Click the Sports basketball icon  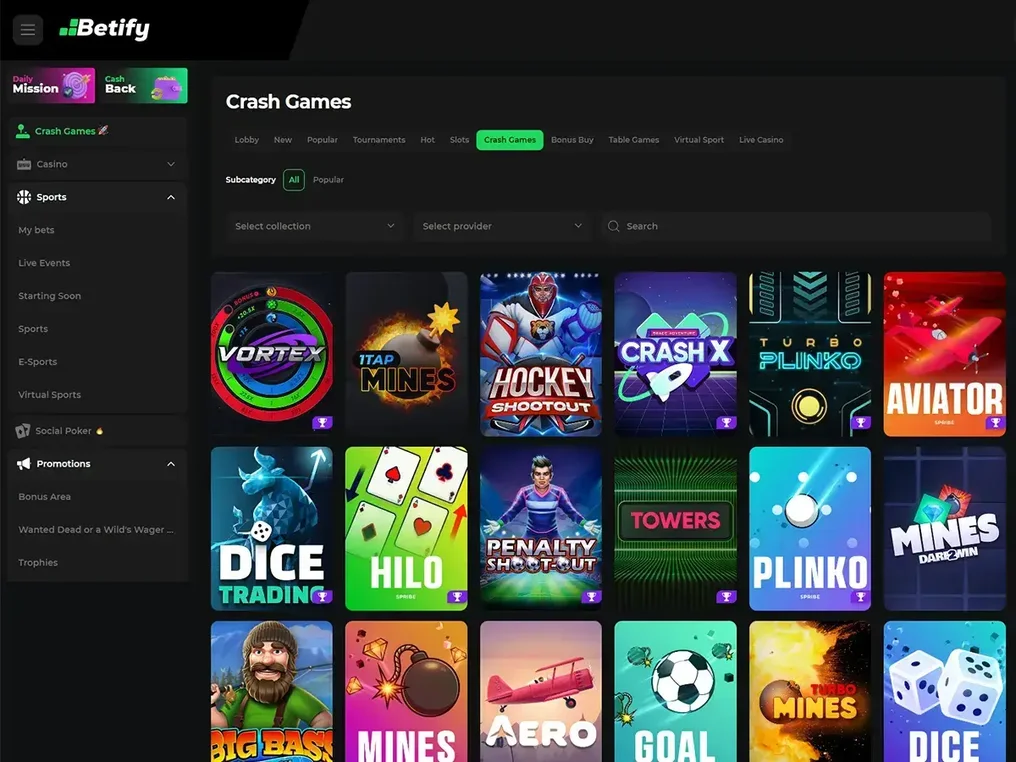[x=24, y=197]
